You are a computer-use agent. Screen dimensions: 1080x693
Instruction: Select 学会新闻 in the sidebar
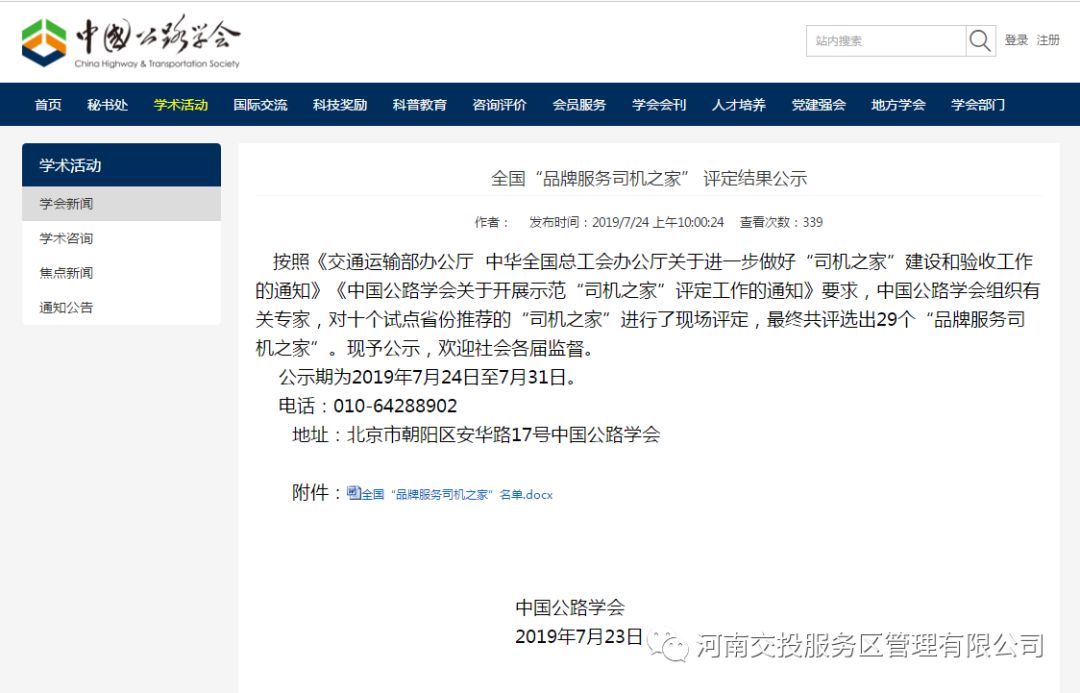pyautogui.click(x=66, y=204)
